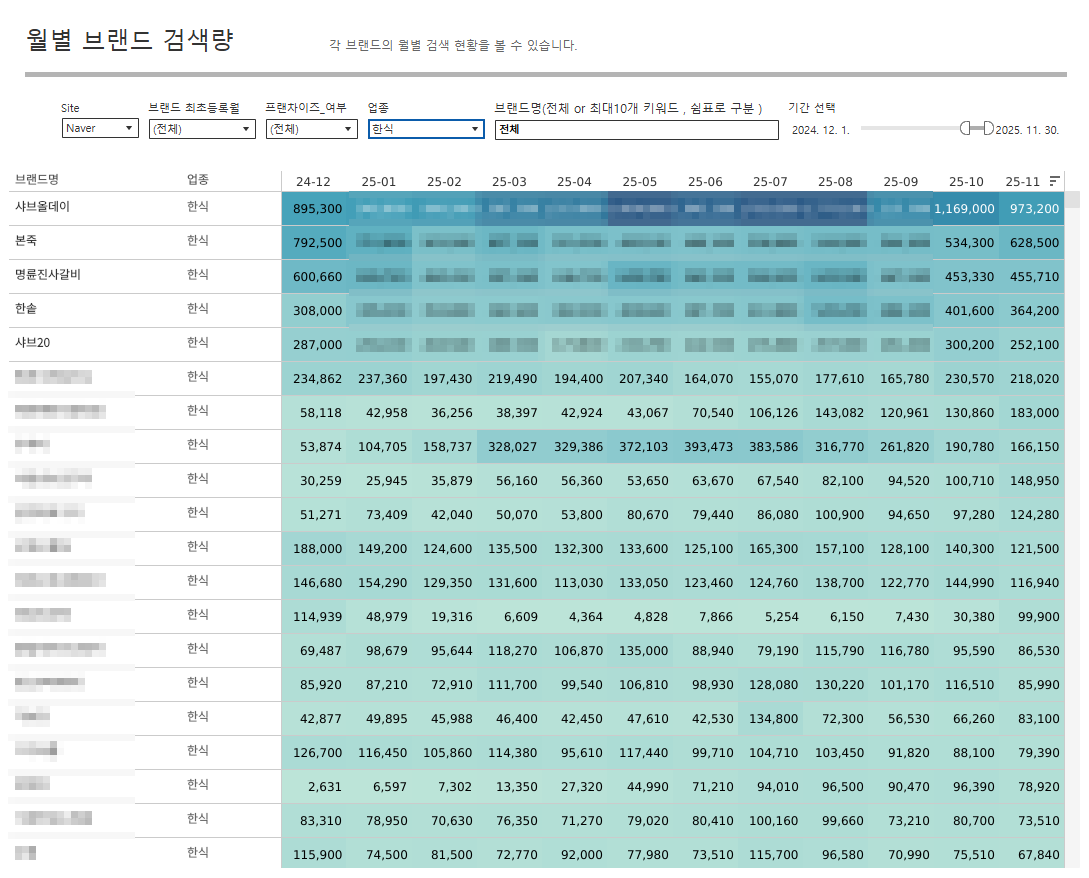Click the 1,169,000 cell for 샤브올데이
This screenshot has width=1089, height=878.
pos(965,209)
